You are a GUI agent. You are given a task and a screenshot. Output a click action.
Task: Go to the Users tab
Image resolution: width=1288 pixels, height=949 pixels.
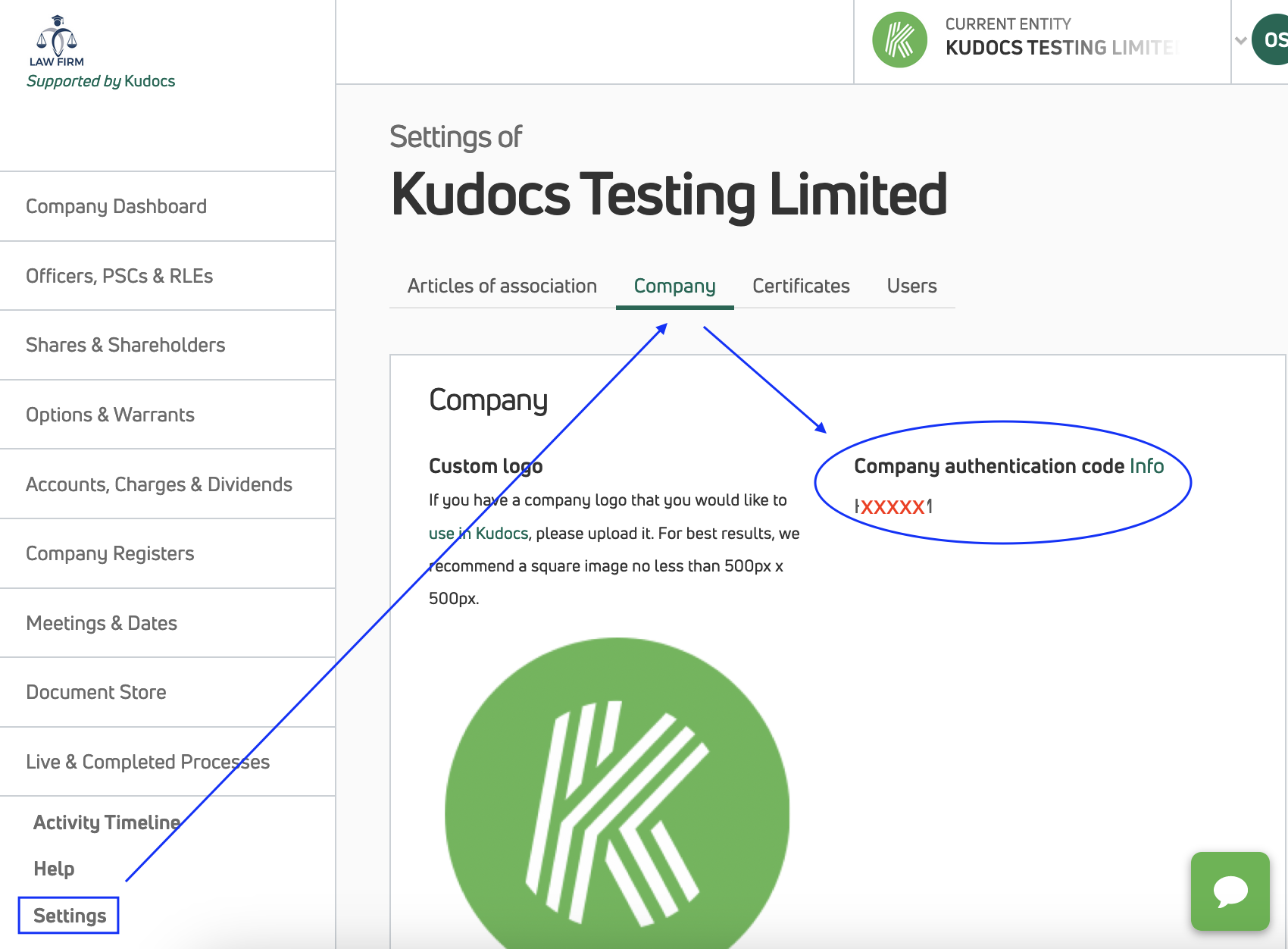(911, 286)
